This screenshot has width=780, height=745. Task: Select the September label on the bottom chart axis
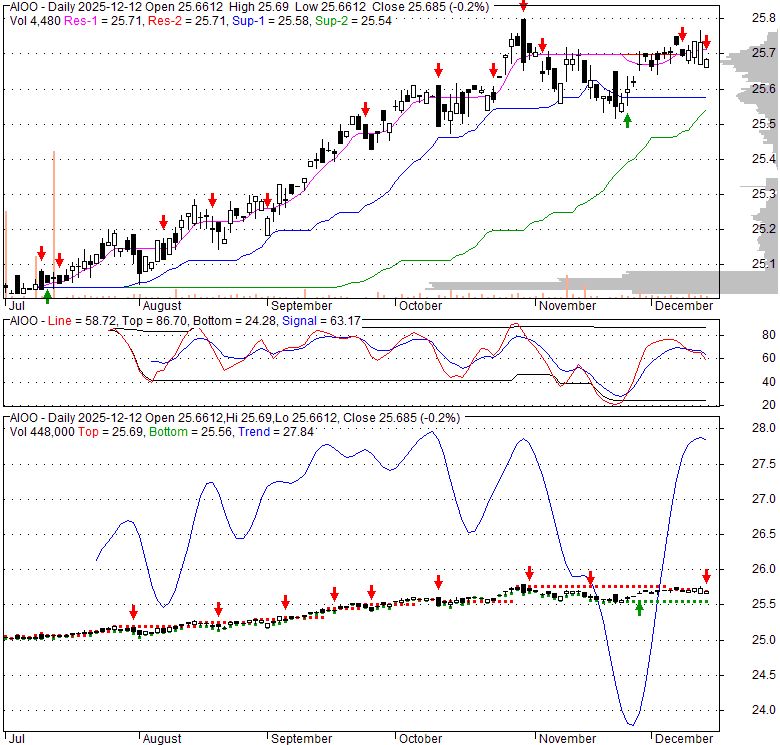301,738
